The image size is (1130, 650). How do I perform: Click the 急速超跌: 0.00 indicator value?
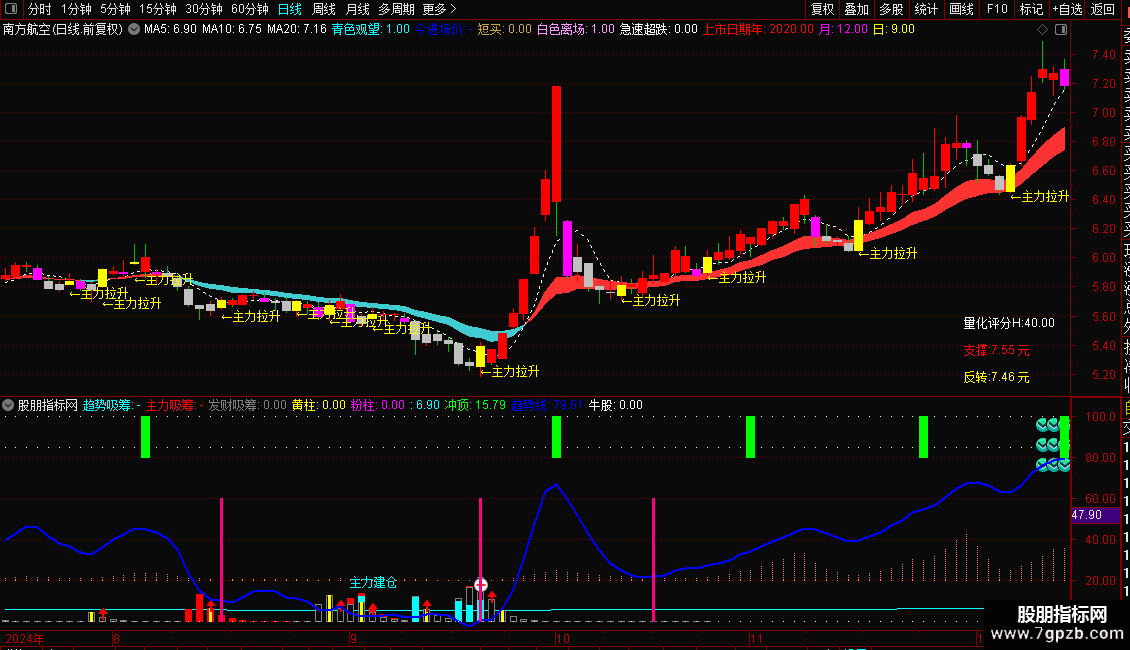click(659, 30)
